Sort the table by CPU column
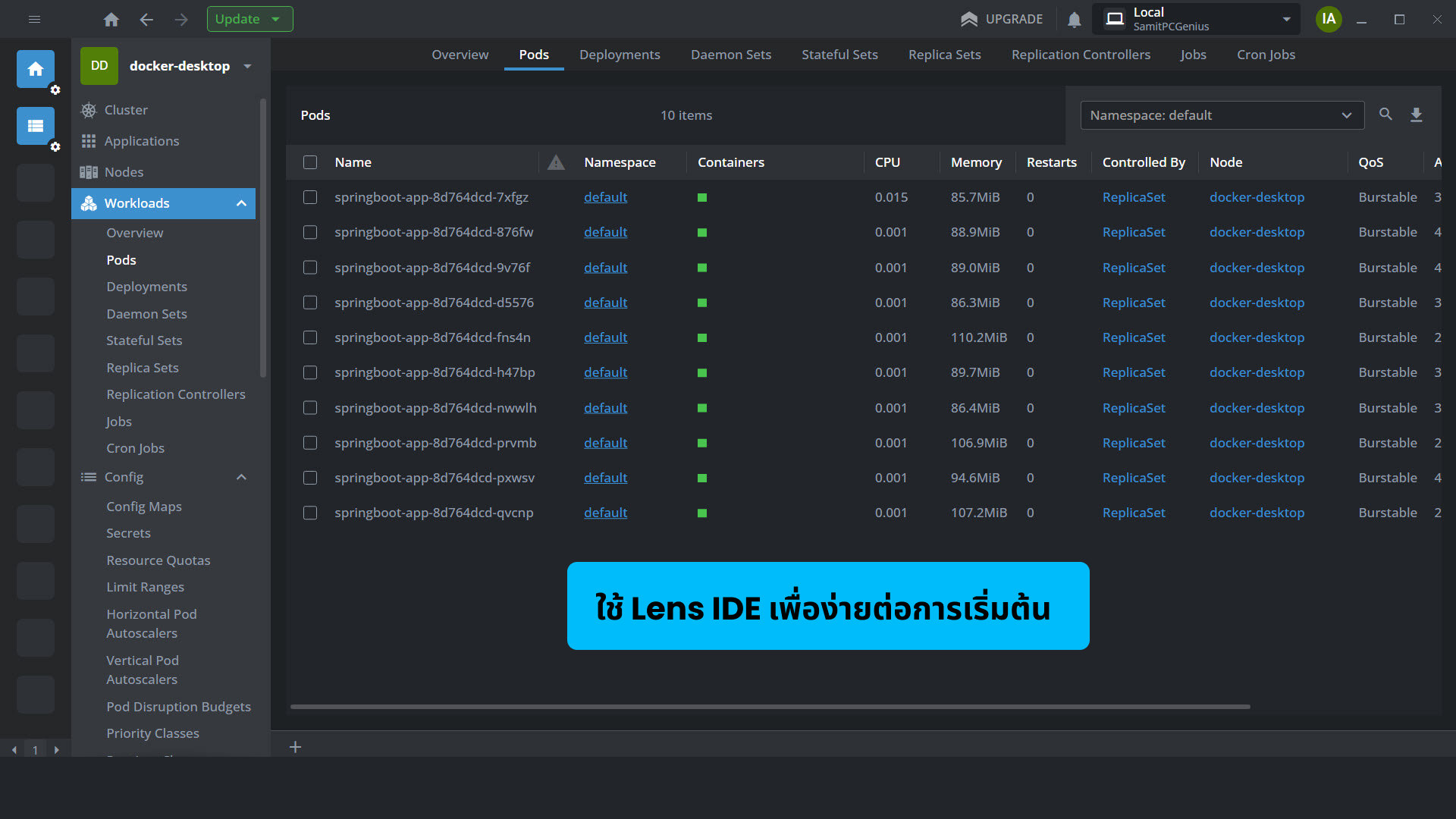This screenshot has width=1456, height=819. (887, 162)
